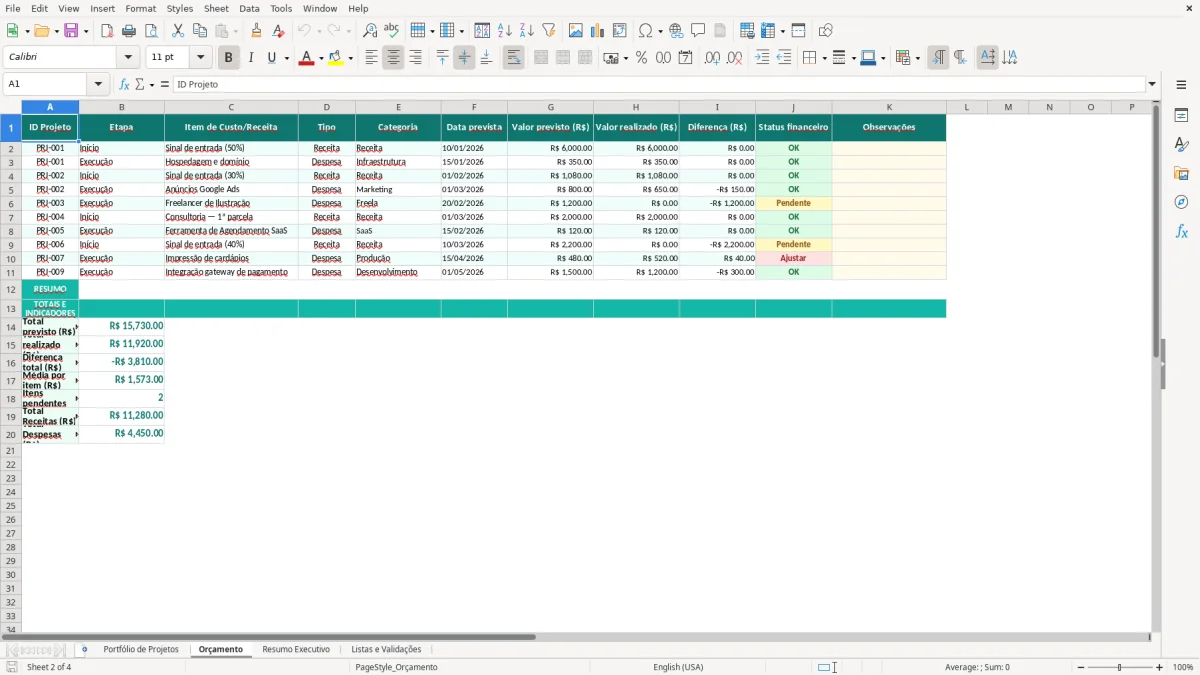Switch to Resumo Executivo sheet tab
1200x675 pixels.
(296, 649)
